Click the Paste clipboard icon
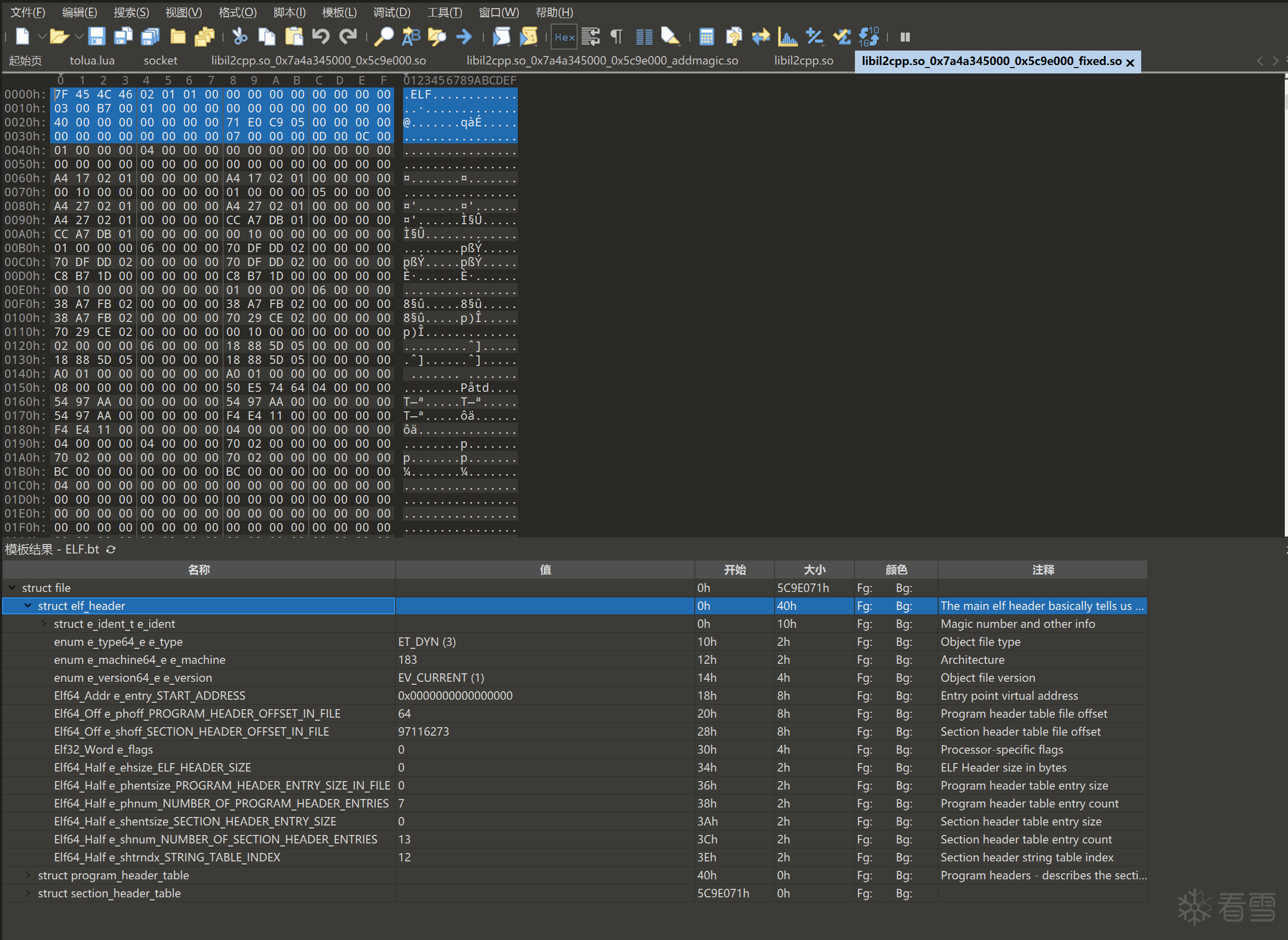The image size is (1288, 940). coord(294,37)
